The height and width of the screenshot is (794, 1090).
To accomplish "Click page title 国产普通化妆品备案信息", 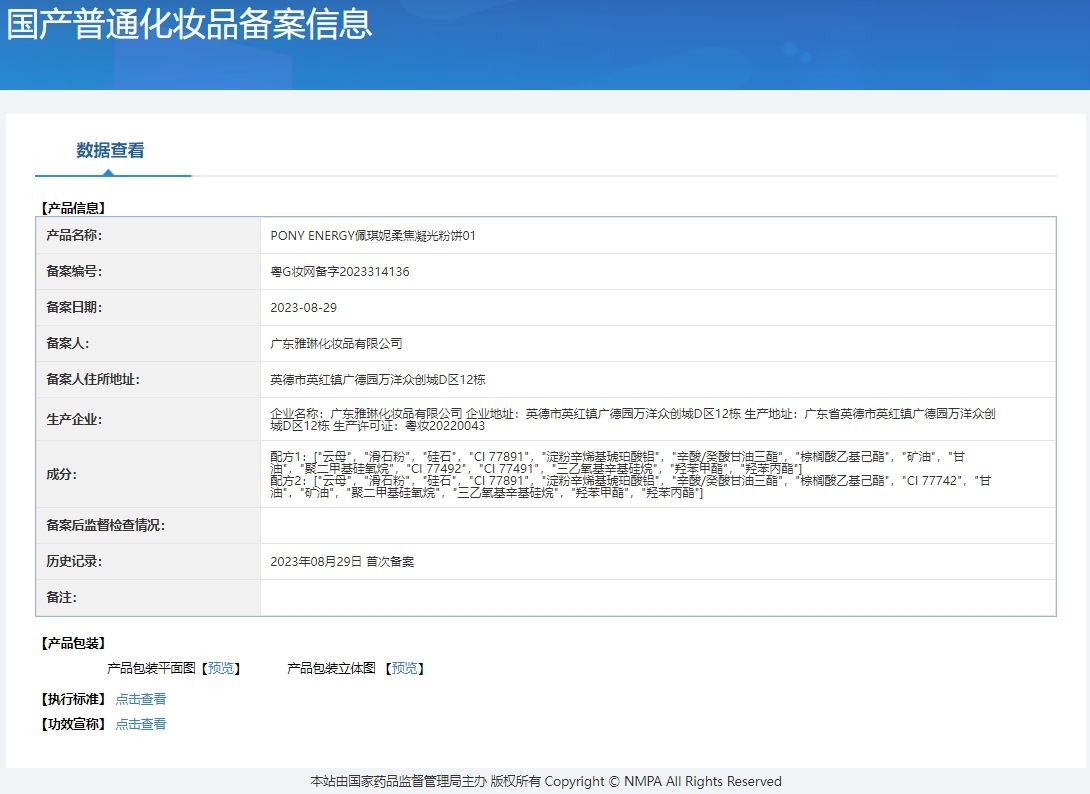I will (190, 24).
